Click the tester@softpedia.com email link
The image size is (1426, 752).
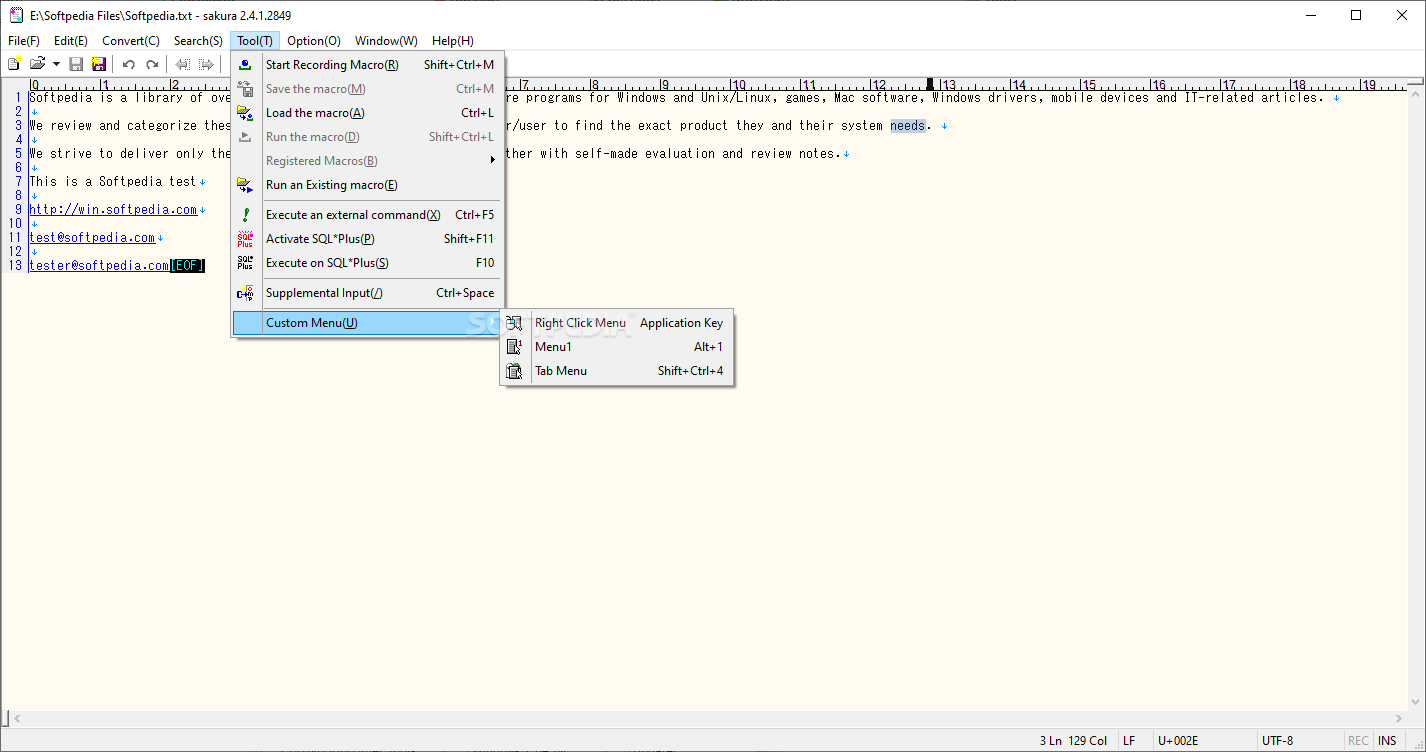tap(99, 266)
